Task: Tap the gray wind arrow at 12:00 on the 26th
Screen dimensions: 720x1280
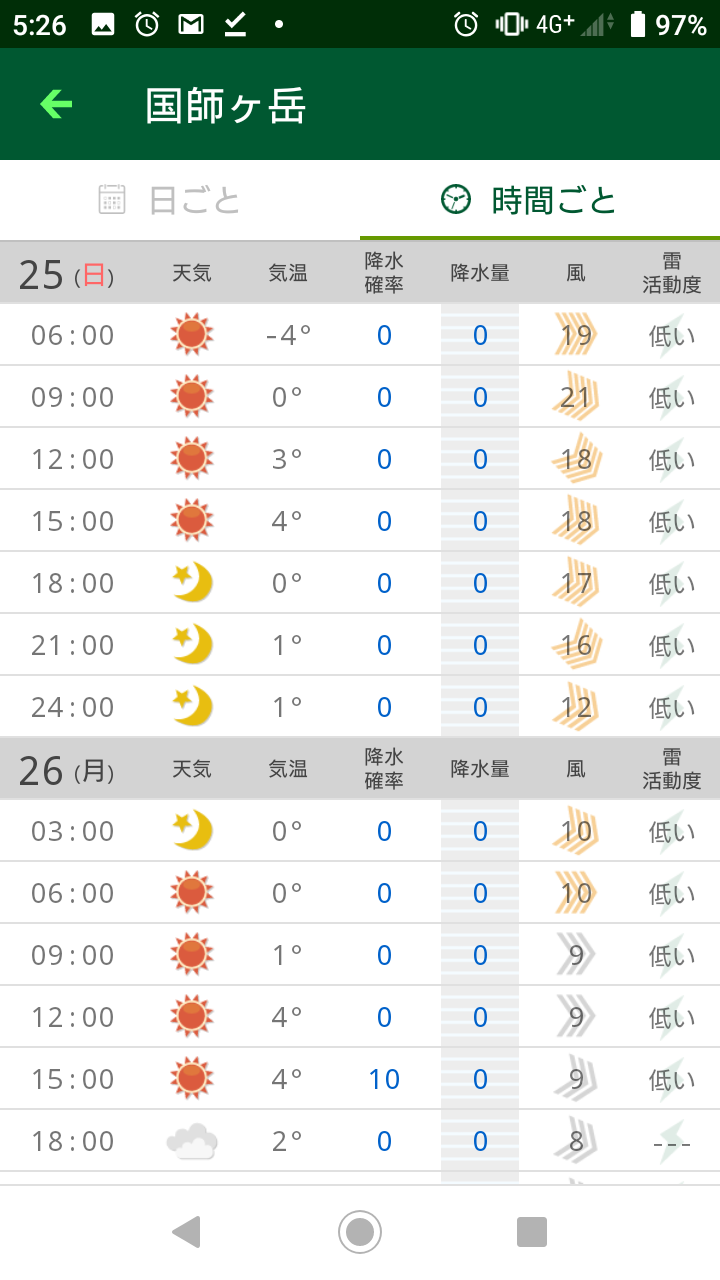Action: pyautogui.click(x=576, y=1017)
